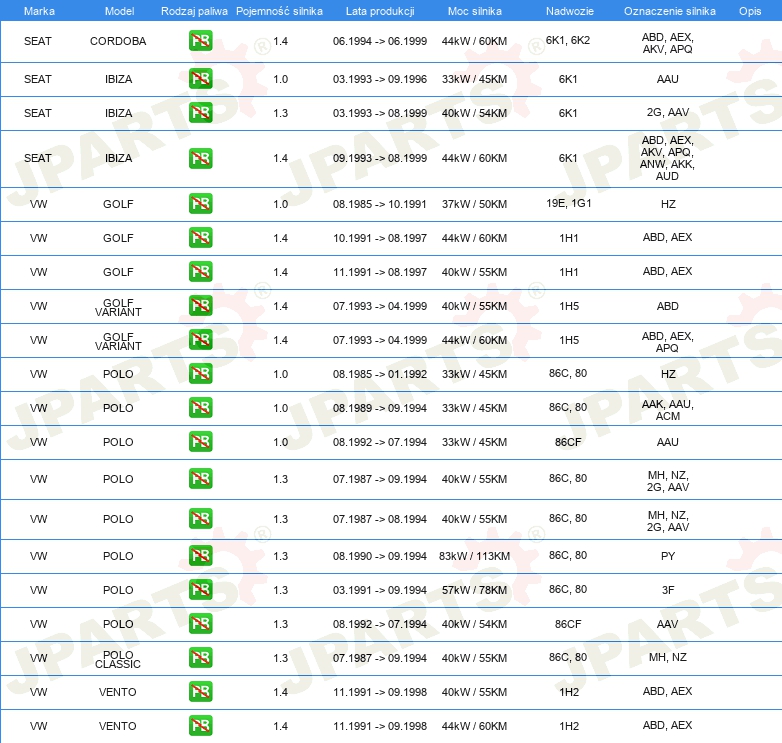The width and height of the screenshot is (782, 743).
Task: Click the date range 10.1991 -> 08.1997
Action: pyautogui.click(x=380, y=238)
